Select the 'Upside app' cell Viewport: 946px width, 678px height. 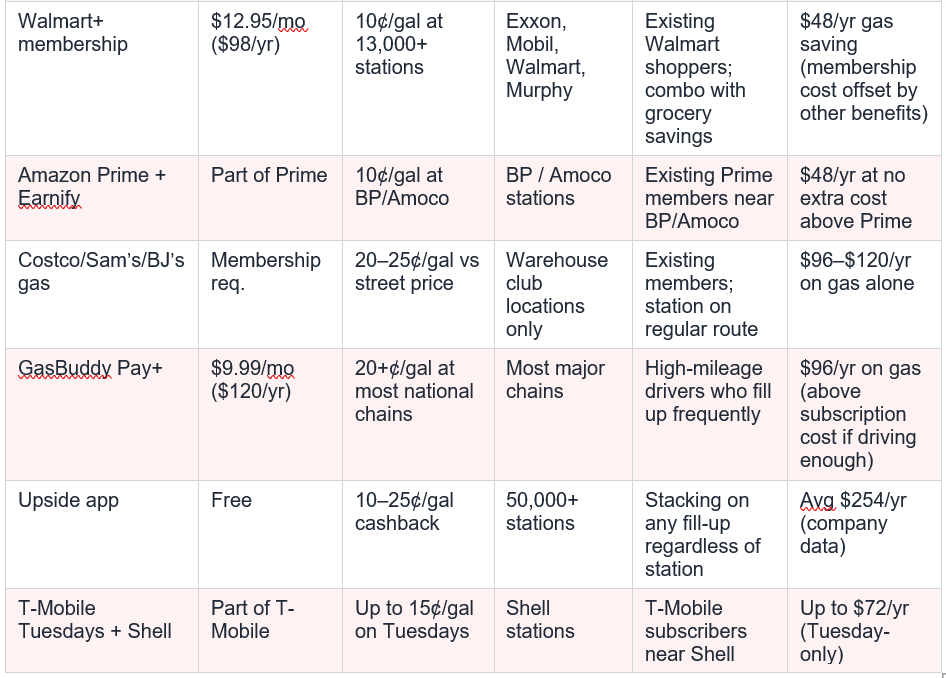[x=102, y=534]
